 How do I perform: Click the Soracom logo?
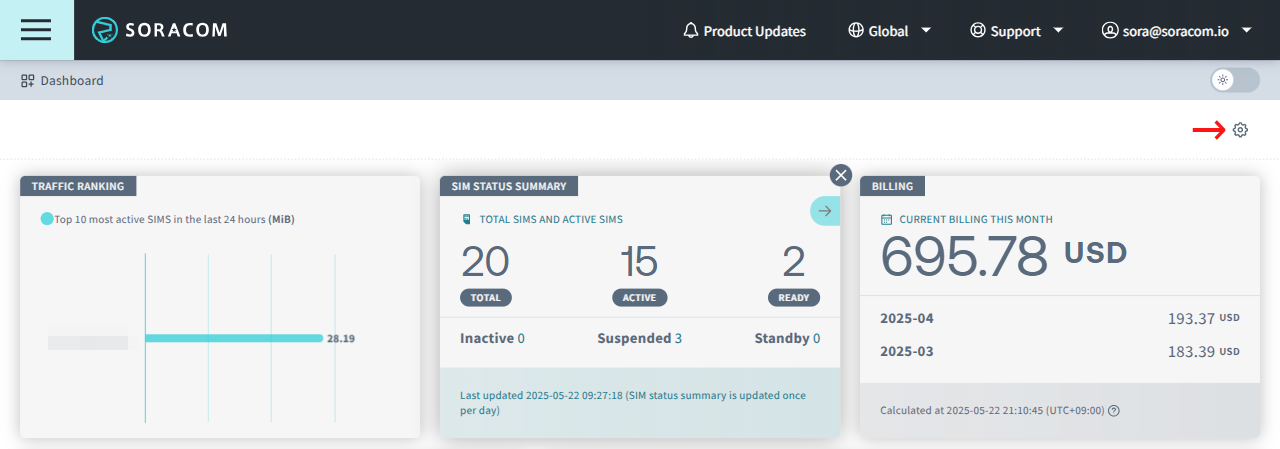(160, 30)
